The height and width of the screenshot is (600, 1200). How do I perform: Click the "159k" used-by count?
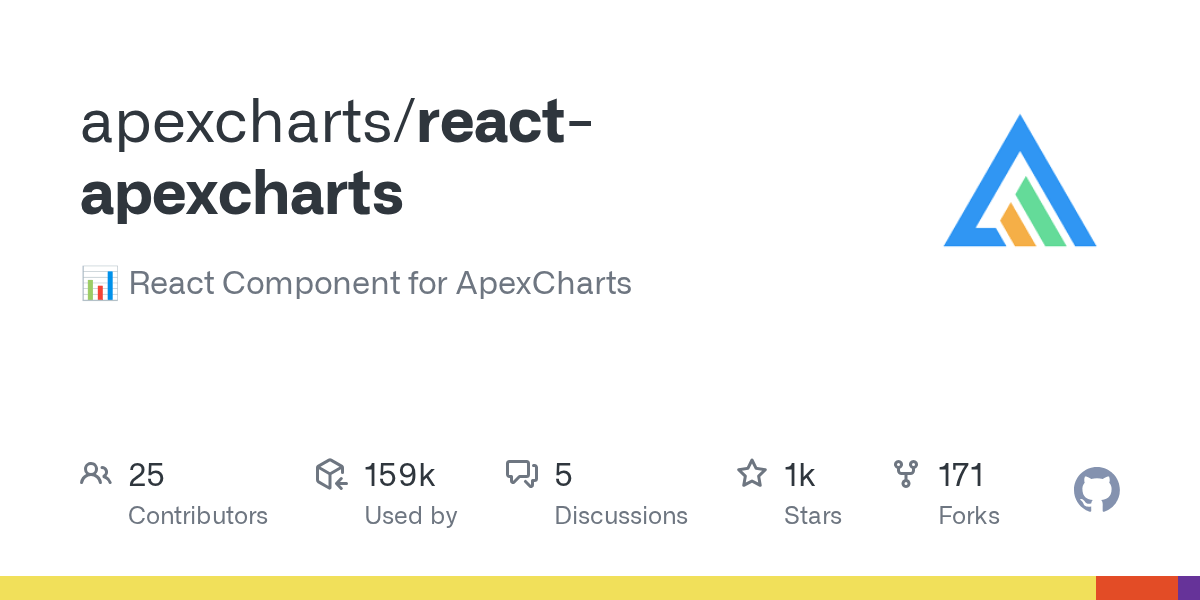pyautogui.click(x=399, y=475)
